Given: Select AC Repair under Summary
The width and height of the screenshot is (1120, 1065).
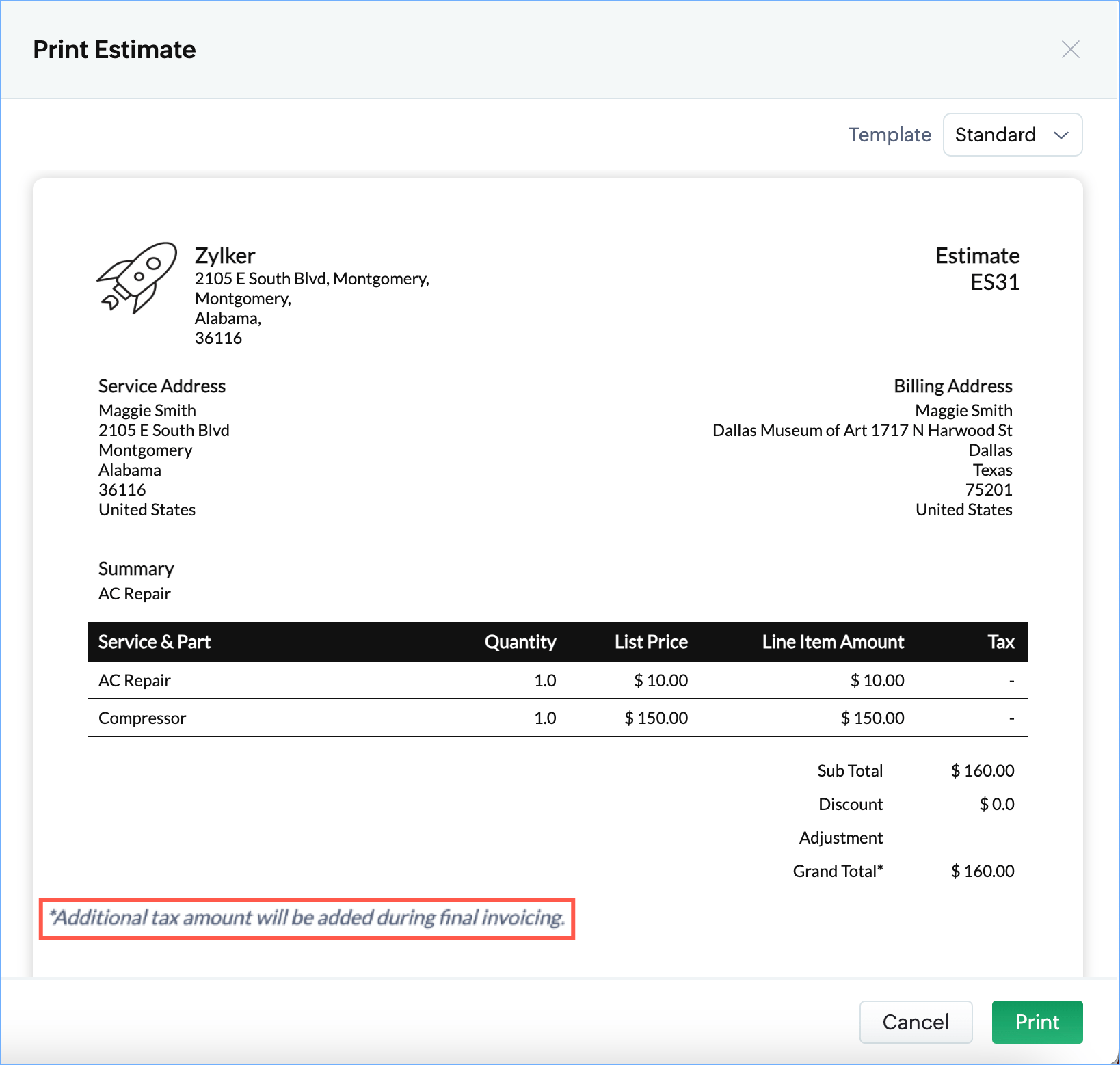Looking at the screenshot, I should (x=135, y=593).
